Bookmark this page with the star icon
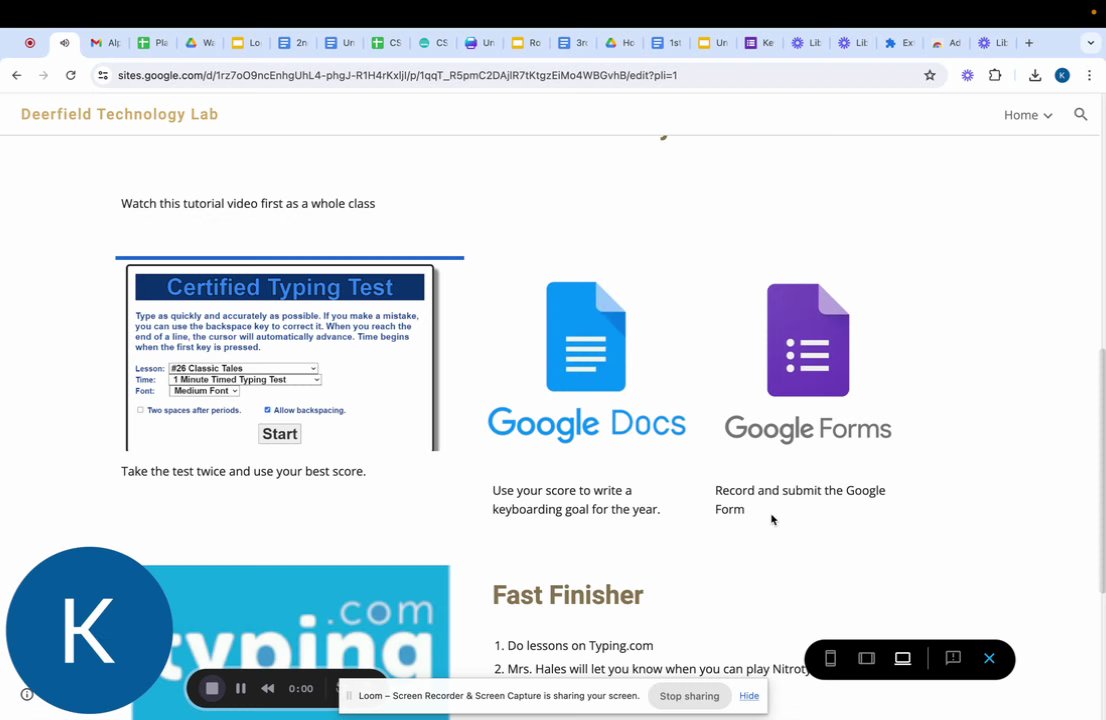 [930, 75]
